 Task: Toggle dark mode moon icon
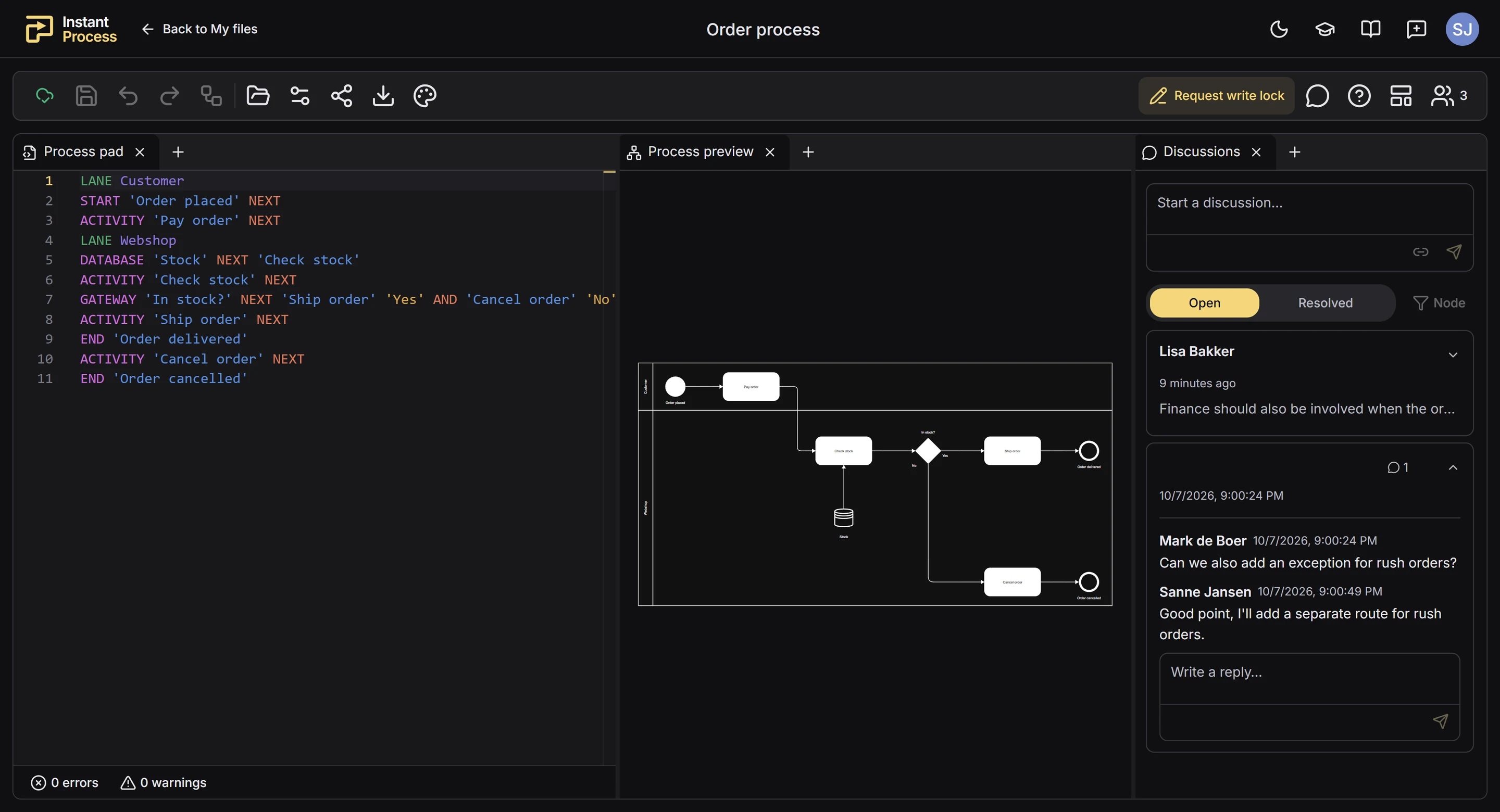point(1279,29)
